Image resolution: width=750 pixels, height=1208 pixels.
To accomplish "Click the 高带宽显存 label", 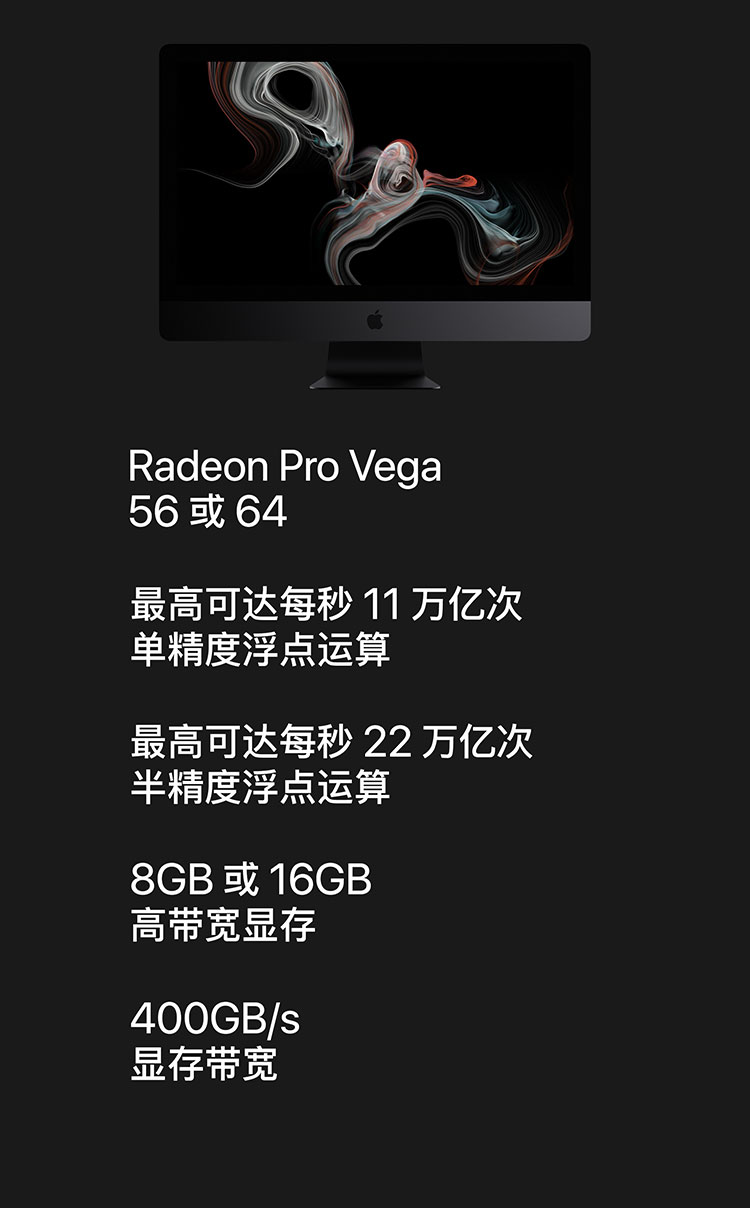I will (x=223, y=925).
